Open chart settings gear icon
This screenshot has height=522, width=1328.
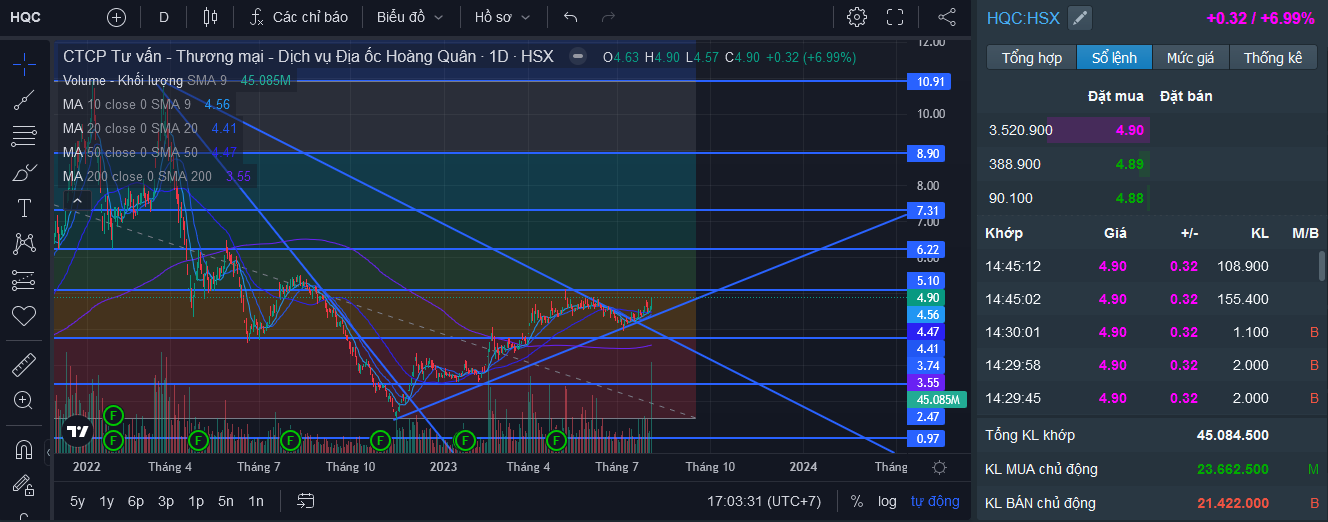pyautogui.click(x=857, y=17)
